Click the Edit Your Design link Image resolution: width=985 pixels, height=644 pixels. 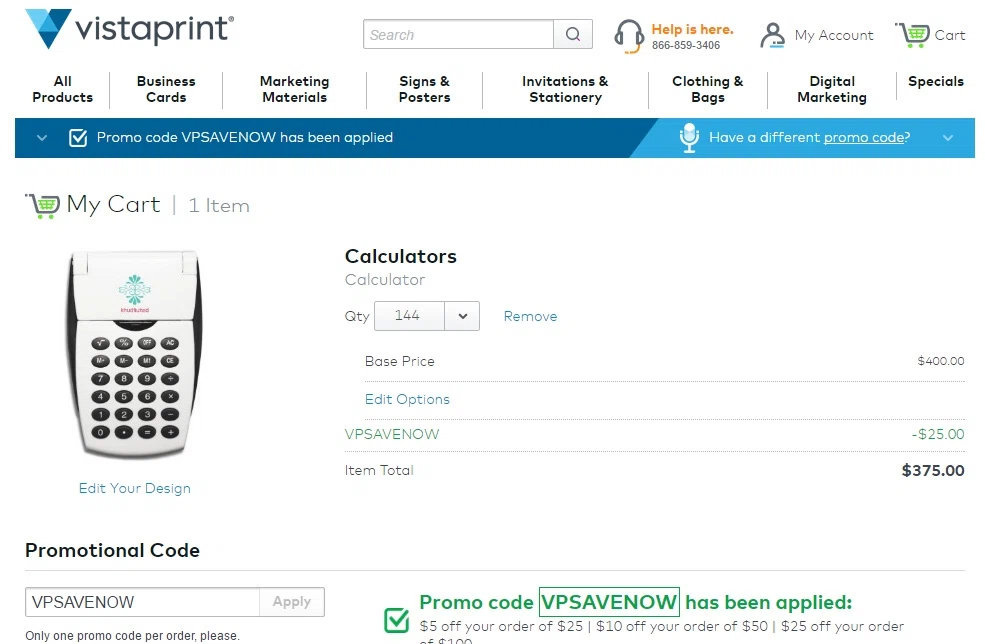click(x=134, y=488)
